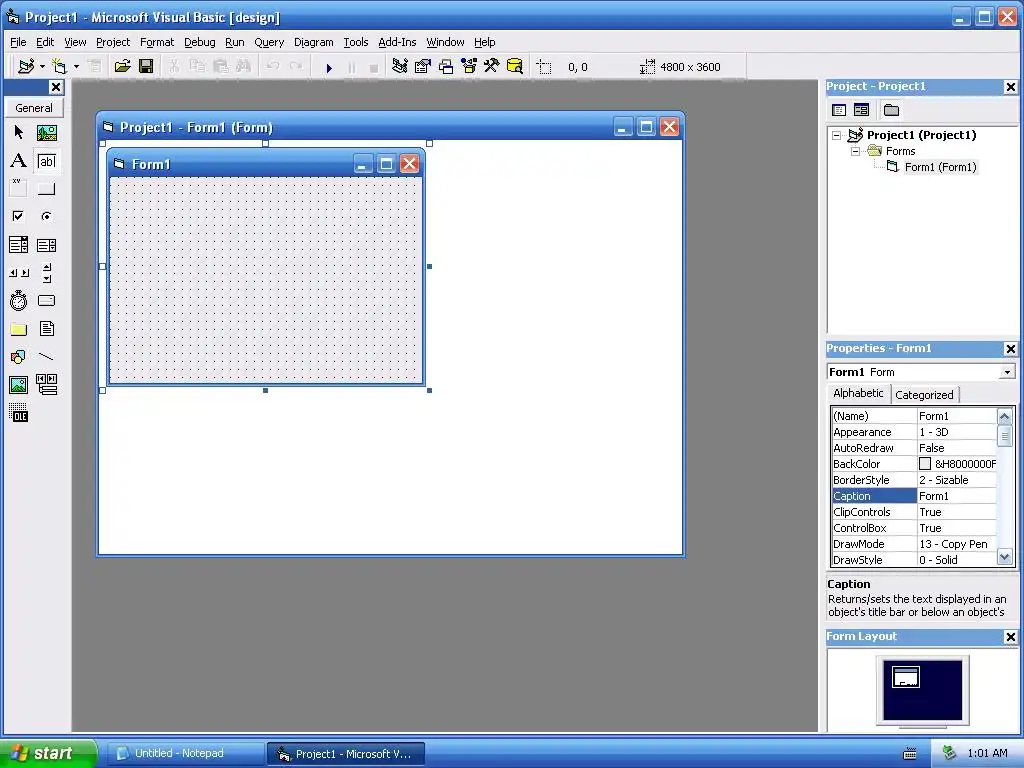
Task: Open the File menu
Action: pos(18,42)
